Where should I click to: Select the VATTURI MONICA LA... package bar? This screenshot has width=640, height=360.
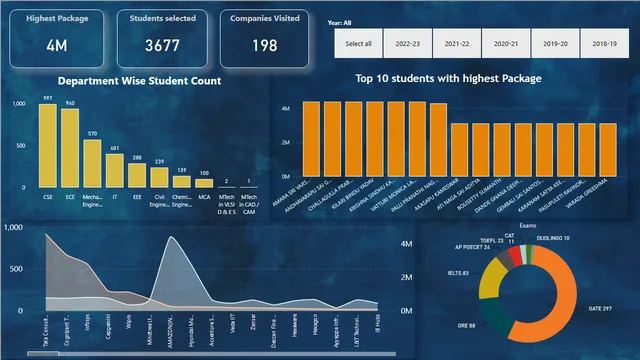(x=417, y=139)
